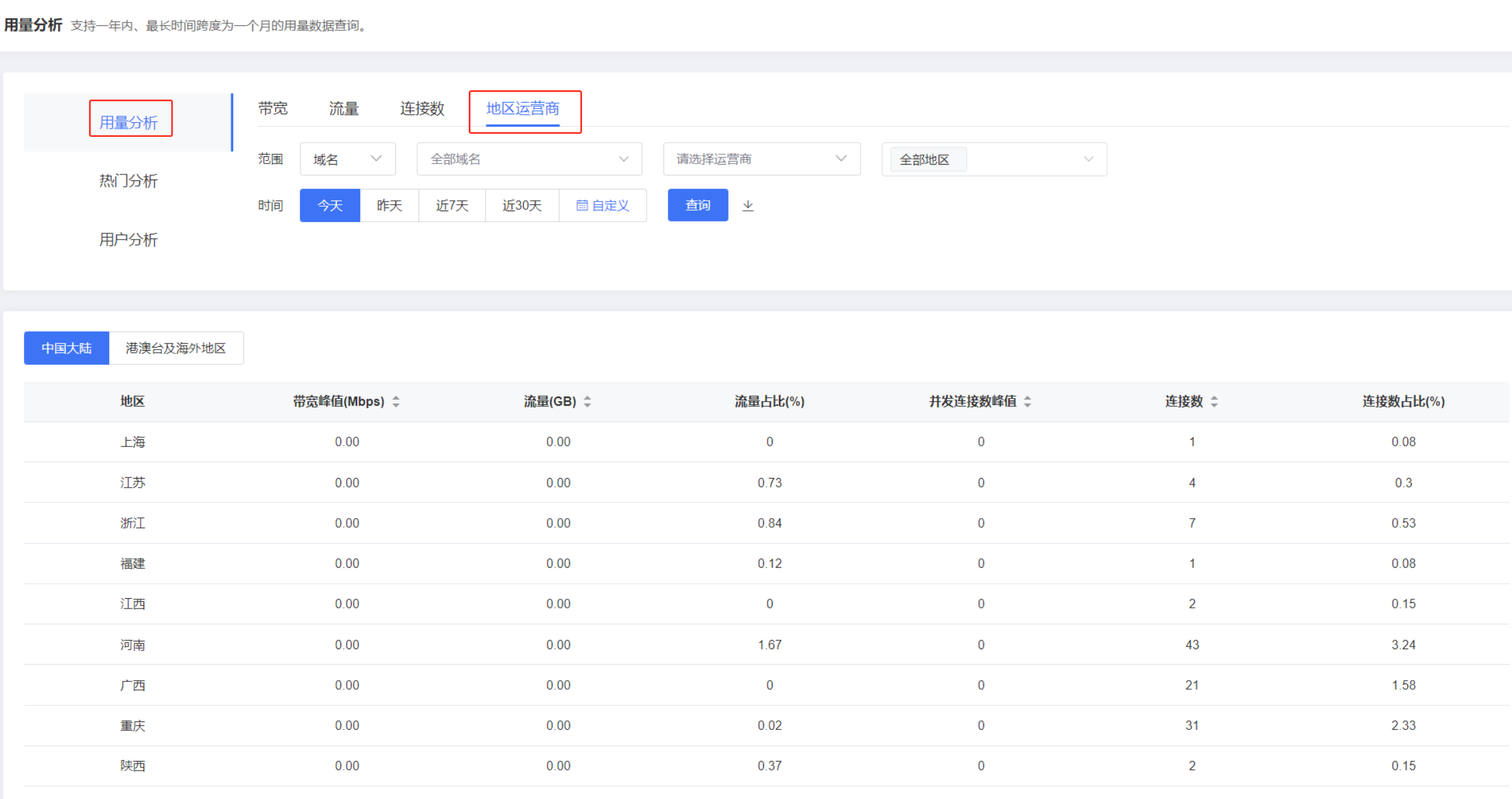The image size is (1512, 799).
Task: Click the 江西 region row cell
Action: (x=132, y=604)
